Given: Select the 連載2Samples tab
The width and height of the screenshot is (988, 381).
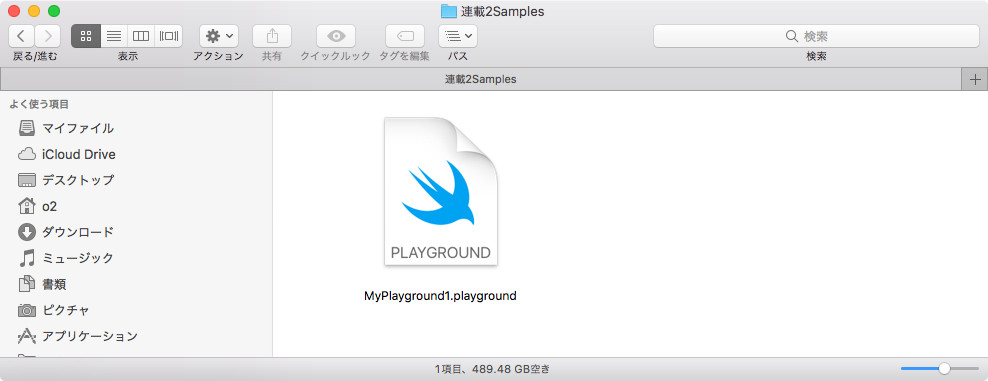Looking at the screenshot, I should tap(481, 79).
